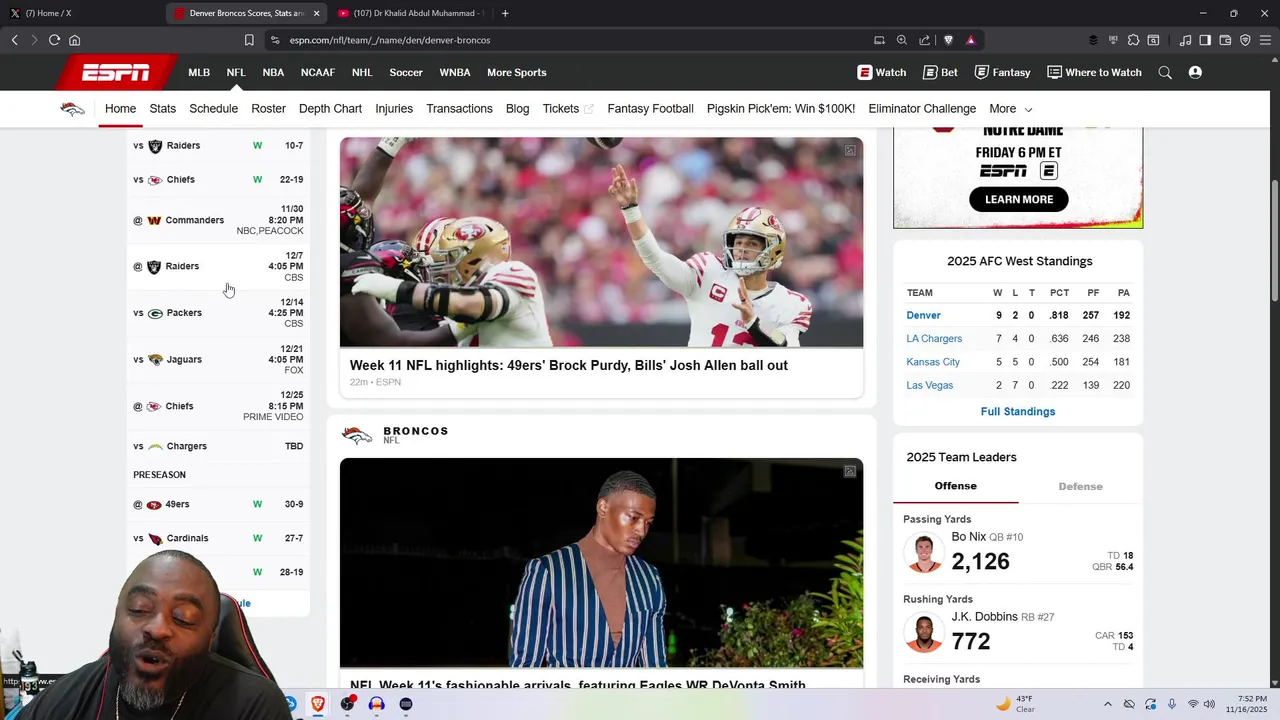Click the LEARN MORE ad button
This screenshot has height=720, width=1280.
point(1019,199)
